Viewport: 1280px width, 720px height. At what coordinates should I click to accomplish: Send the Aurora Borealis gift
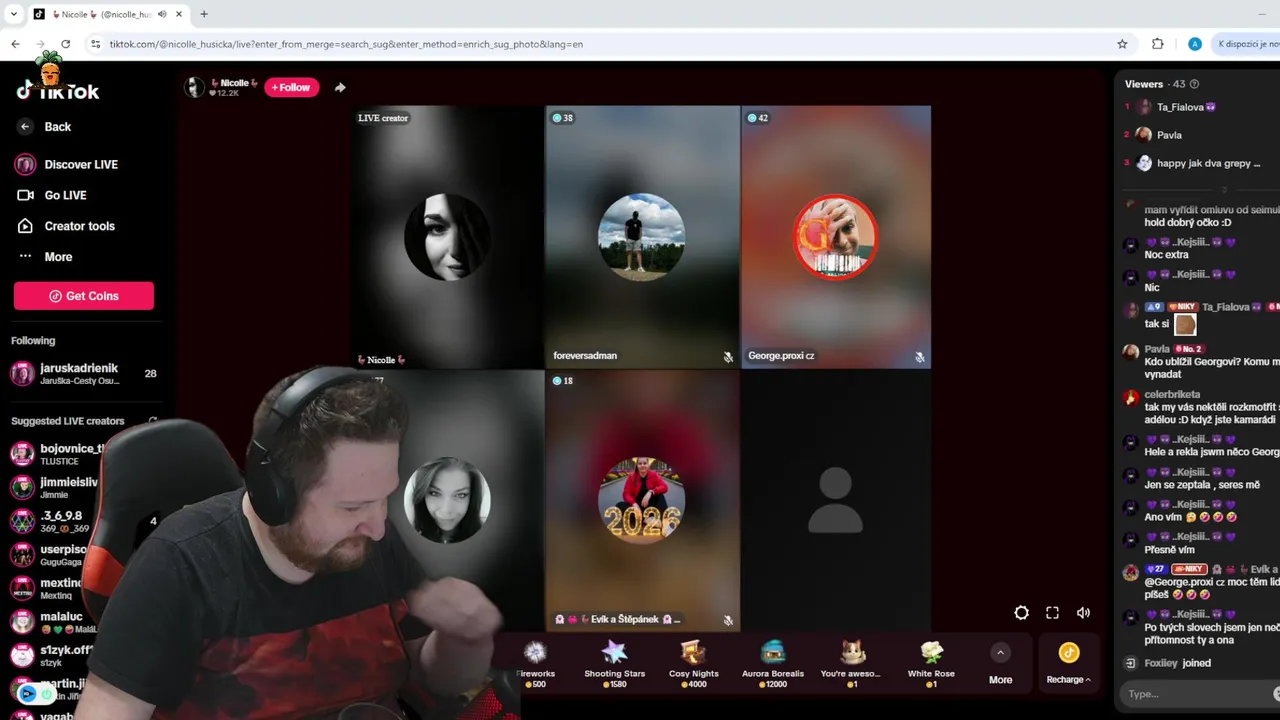click(x=772, y=663)
